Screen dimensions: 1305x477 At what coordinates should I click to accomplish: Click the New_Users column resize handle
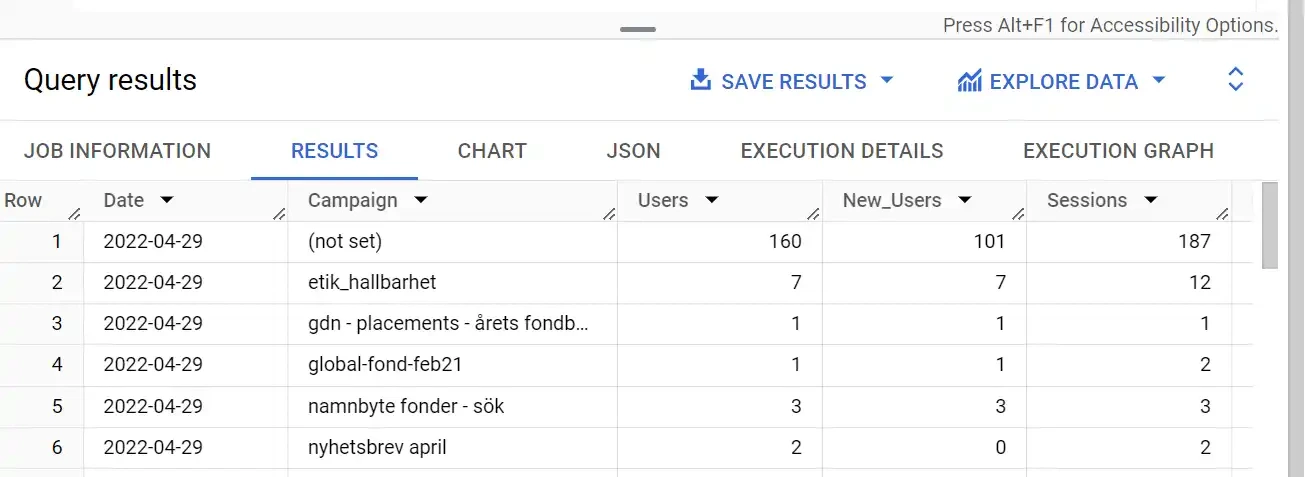pyautogui.click(x=1018, y=214)
